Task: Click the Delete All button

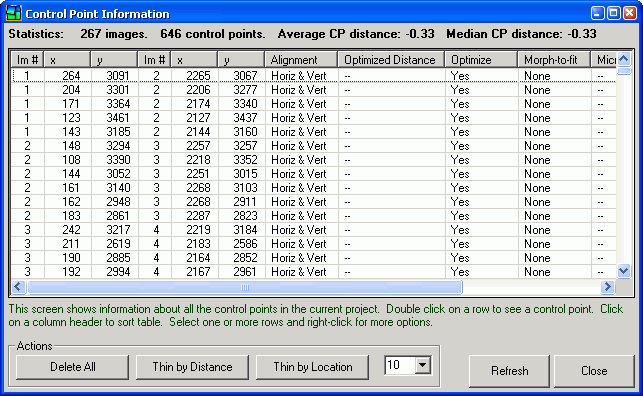Action: pyautogui.click(x=73, y=367)
